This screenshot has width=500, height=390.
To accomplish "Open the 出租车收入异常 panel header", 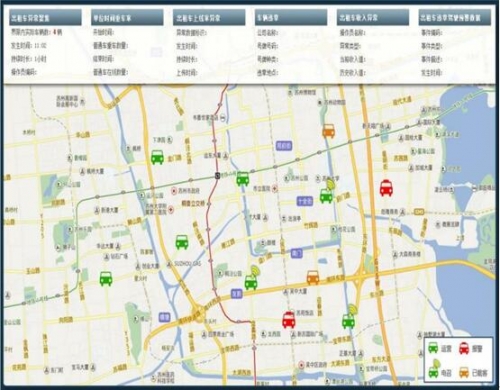I will (373, 17).
